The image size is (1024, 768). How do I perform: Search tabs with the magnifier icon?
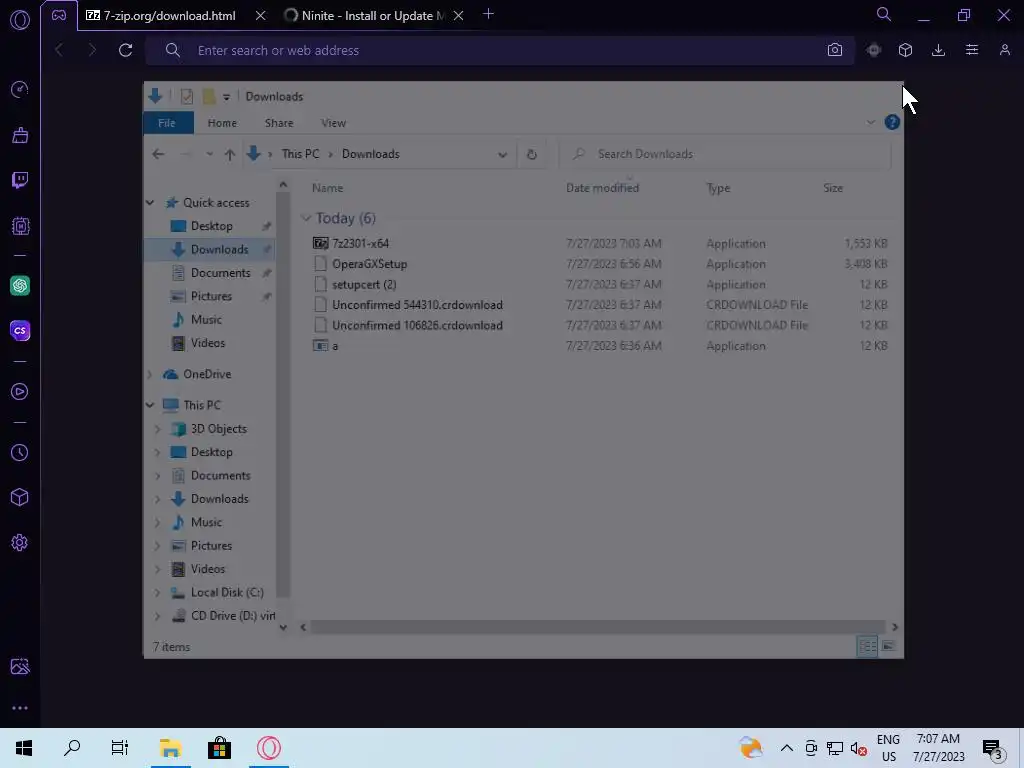[884, 14]
